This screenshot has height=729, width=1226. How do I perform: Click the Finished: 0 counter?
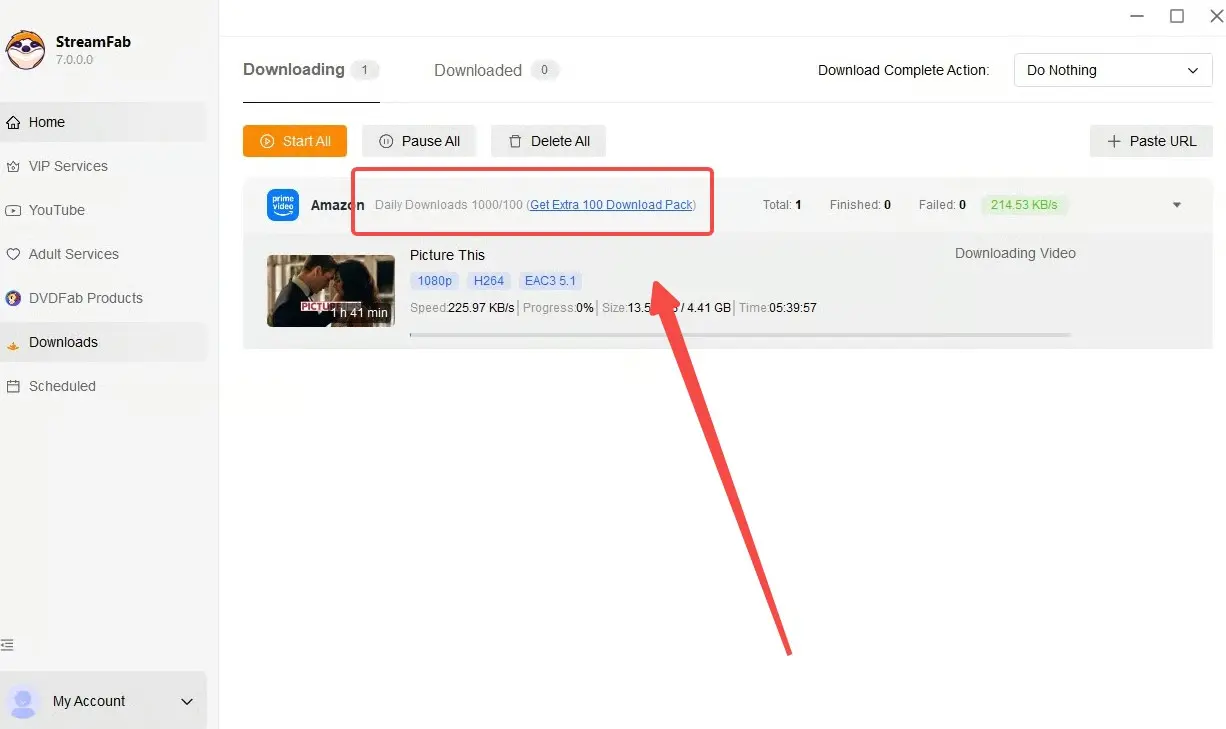point(860,205)
